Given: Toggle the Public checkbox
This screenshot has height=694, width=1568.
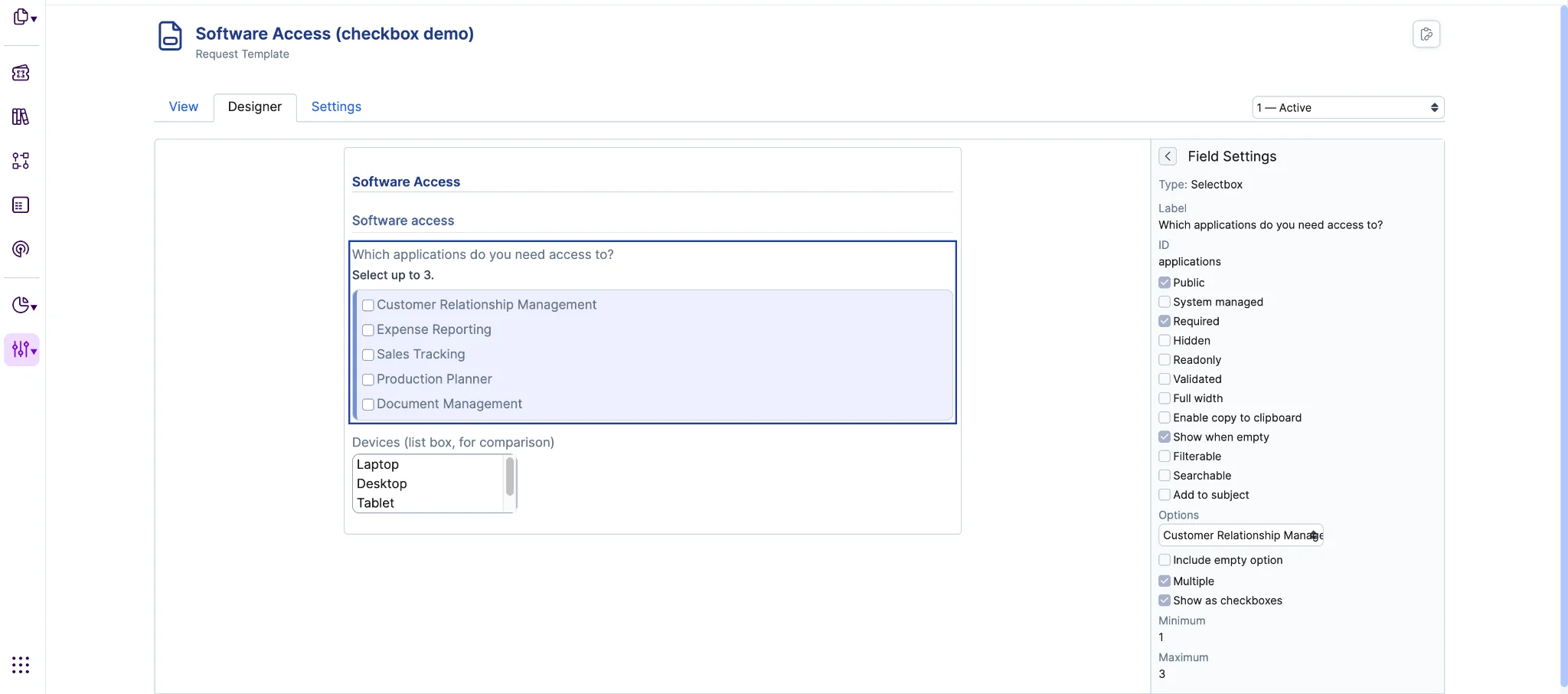Looking at the screenshot, I should point(1165,283).
